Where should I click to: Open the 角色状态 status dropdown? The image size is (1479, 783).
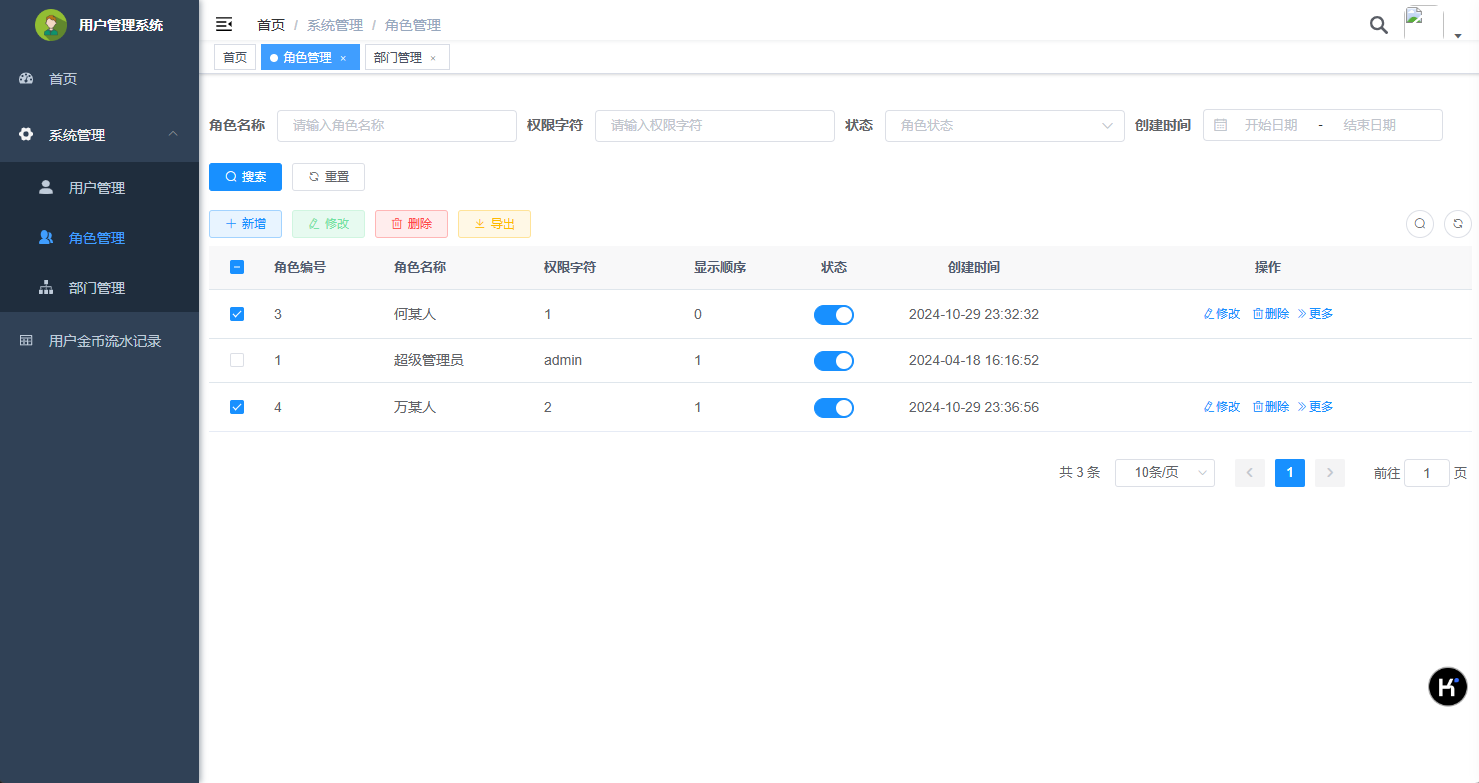(1004, 125)
